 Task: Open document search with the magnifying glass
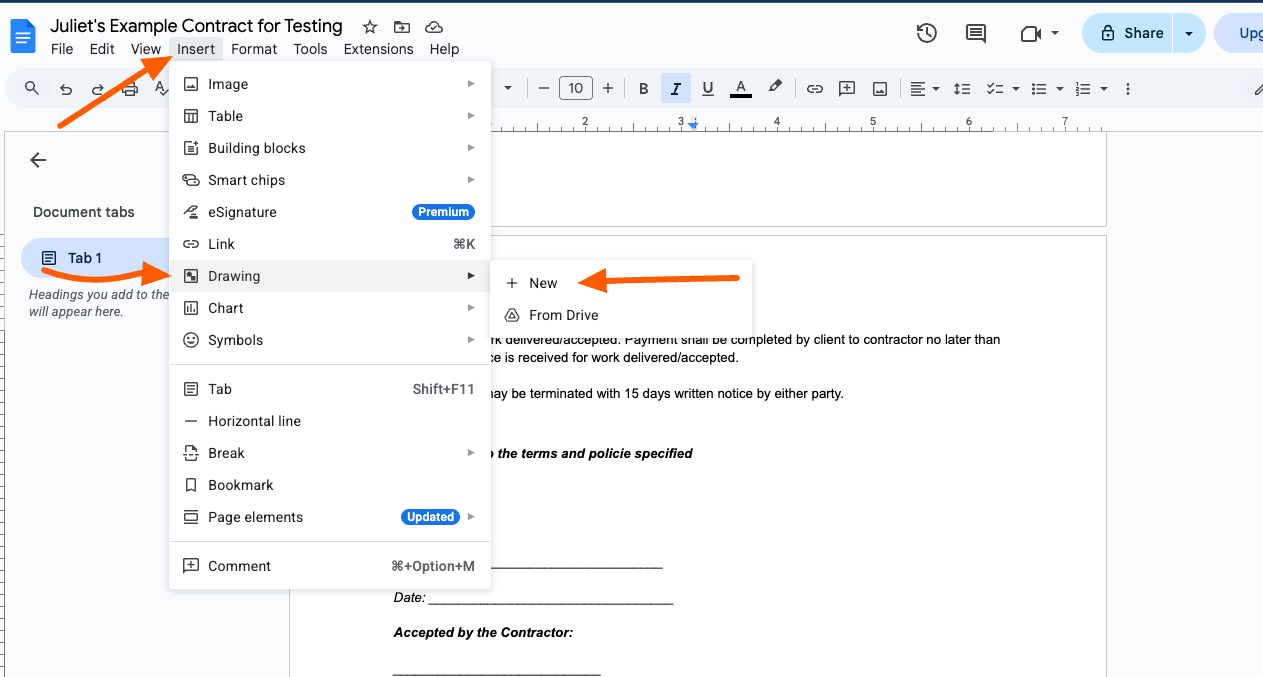30,88
